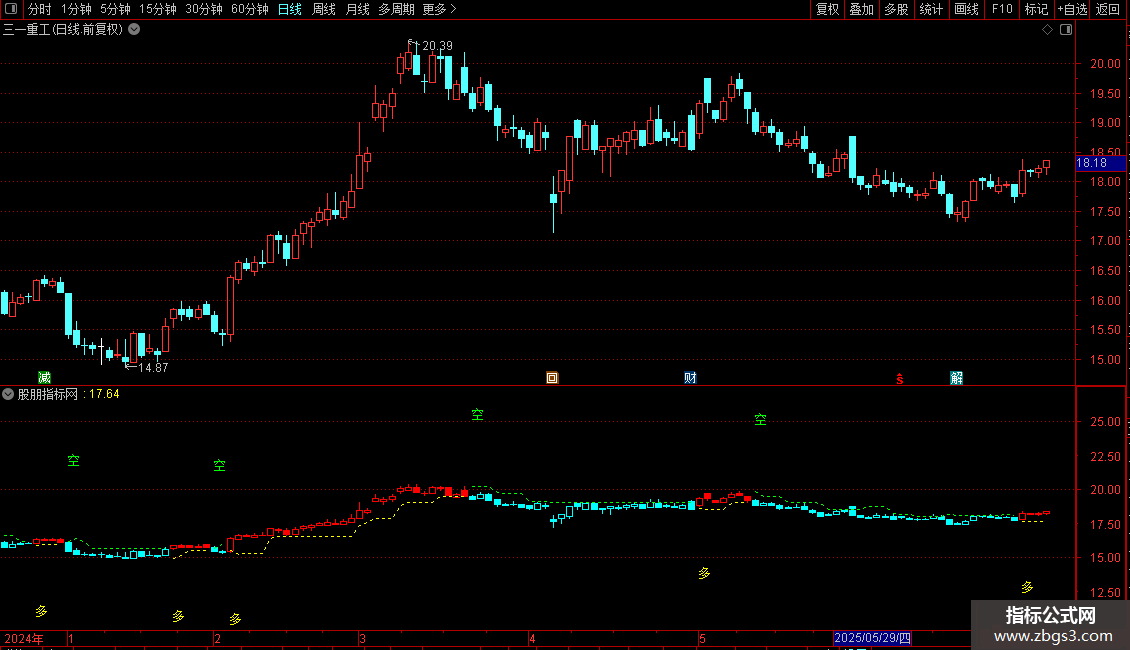Image resolution: width=1130 pixels, height=650 pixels.
Task: Click the diamond icon above the chart
Action: click(x=1047, y=30)
